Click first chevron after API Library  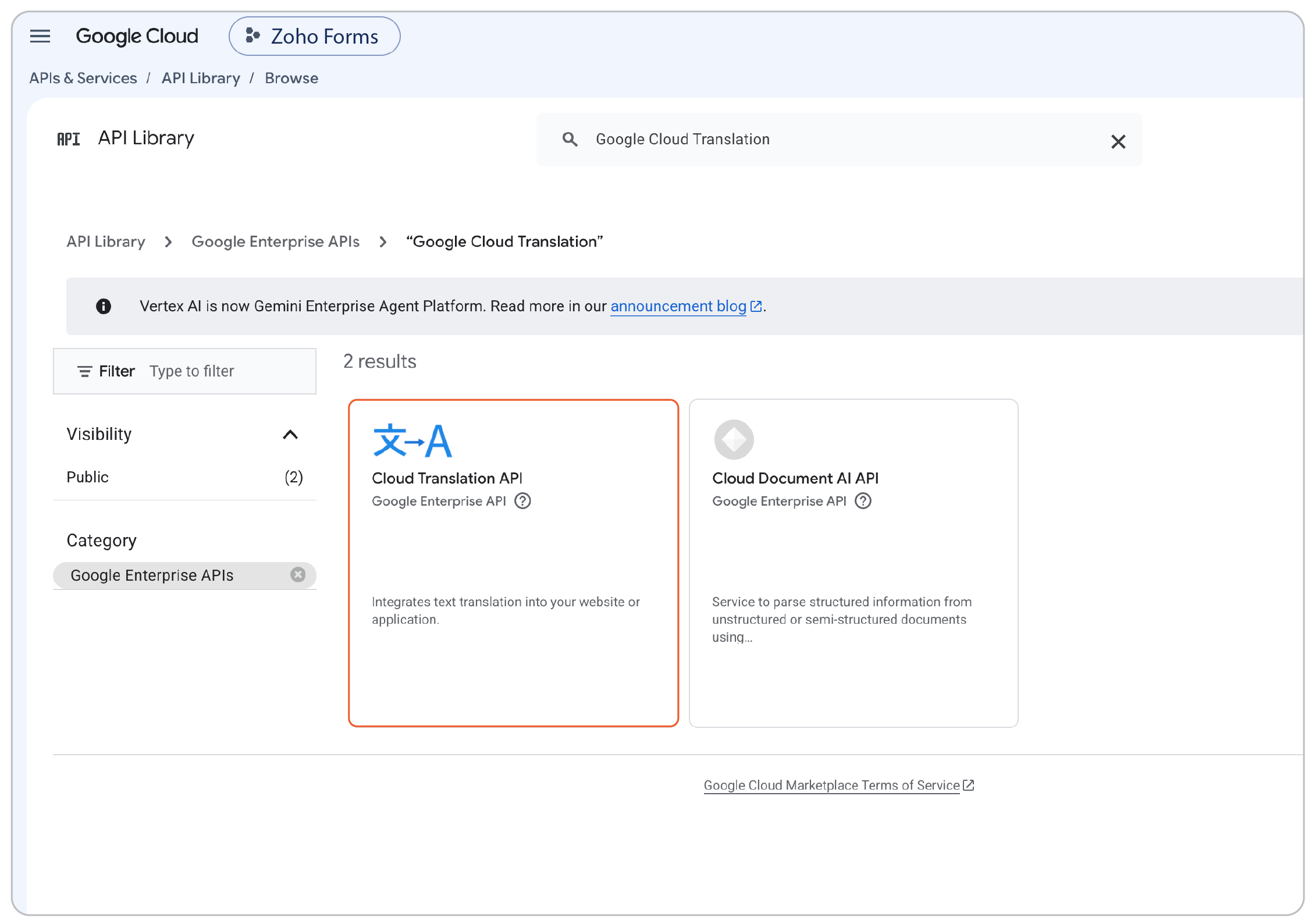tap(169, 242)
